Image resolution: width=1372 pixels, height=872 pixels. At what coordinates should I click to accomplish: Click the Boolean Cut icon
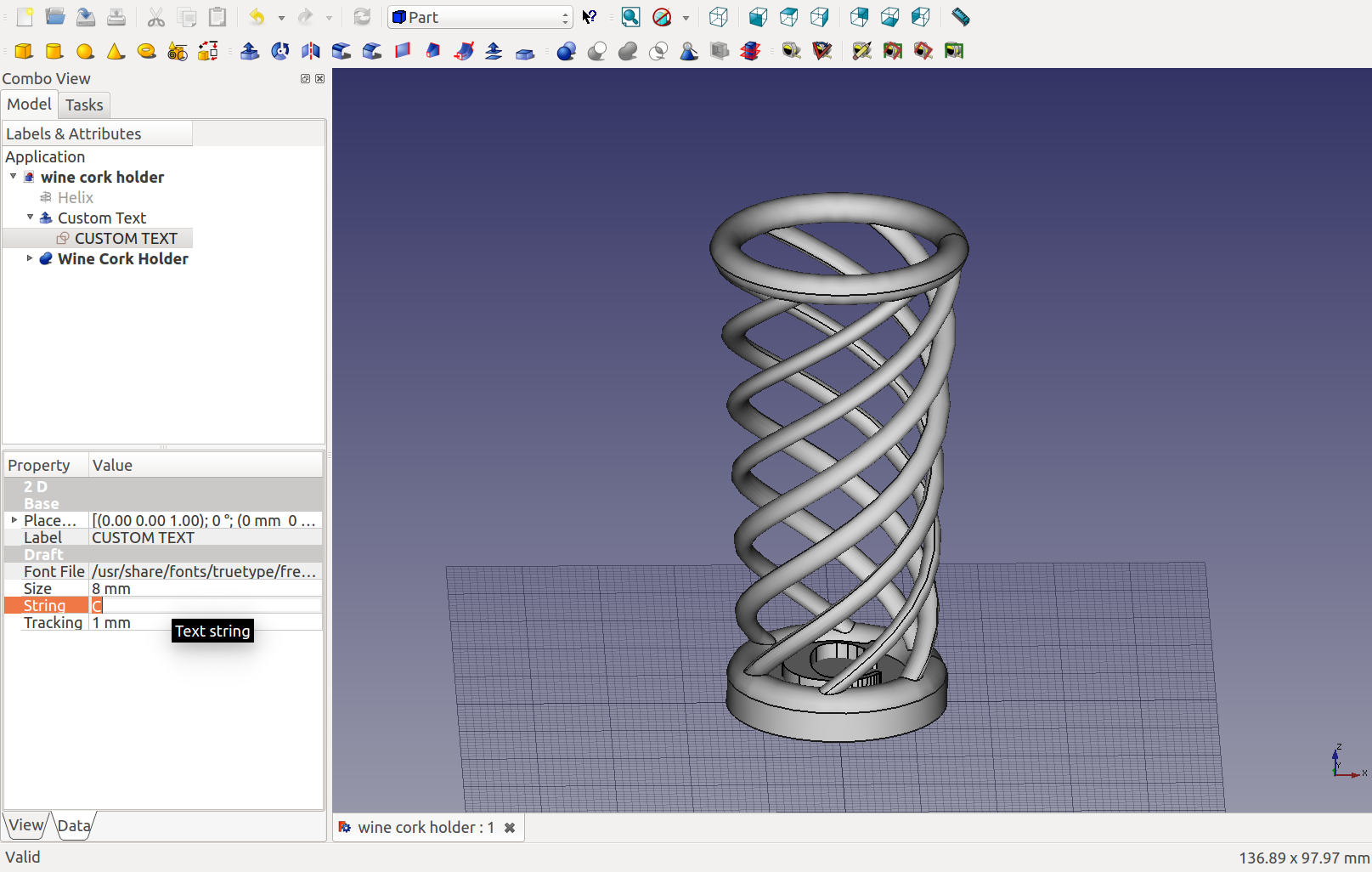point(597,51)
